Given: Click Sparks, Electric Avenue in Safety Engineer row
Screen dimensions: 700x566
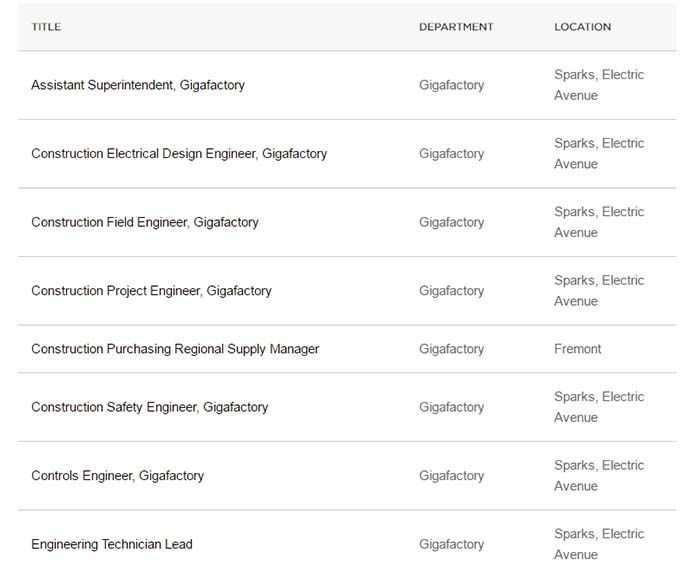Looking at the screenshot, I should coord(599,407).
